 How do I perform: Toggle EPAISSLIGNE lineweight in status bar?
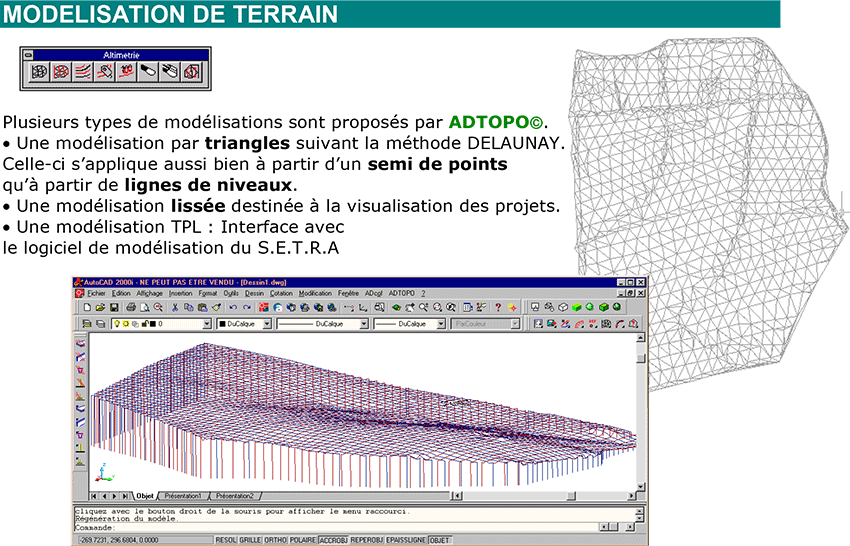point(407,540)
